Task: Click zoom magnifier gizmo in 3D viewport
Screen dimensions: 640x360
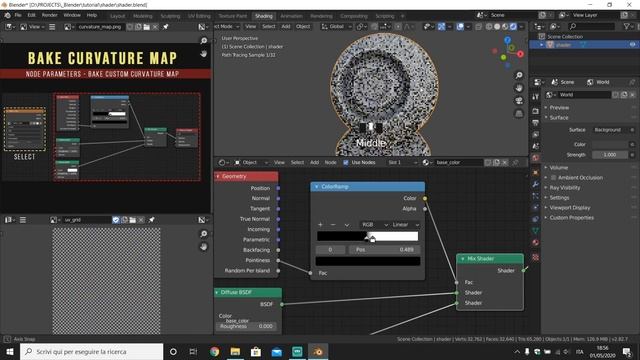Action: 519,75
